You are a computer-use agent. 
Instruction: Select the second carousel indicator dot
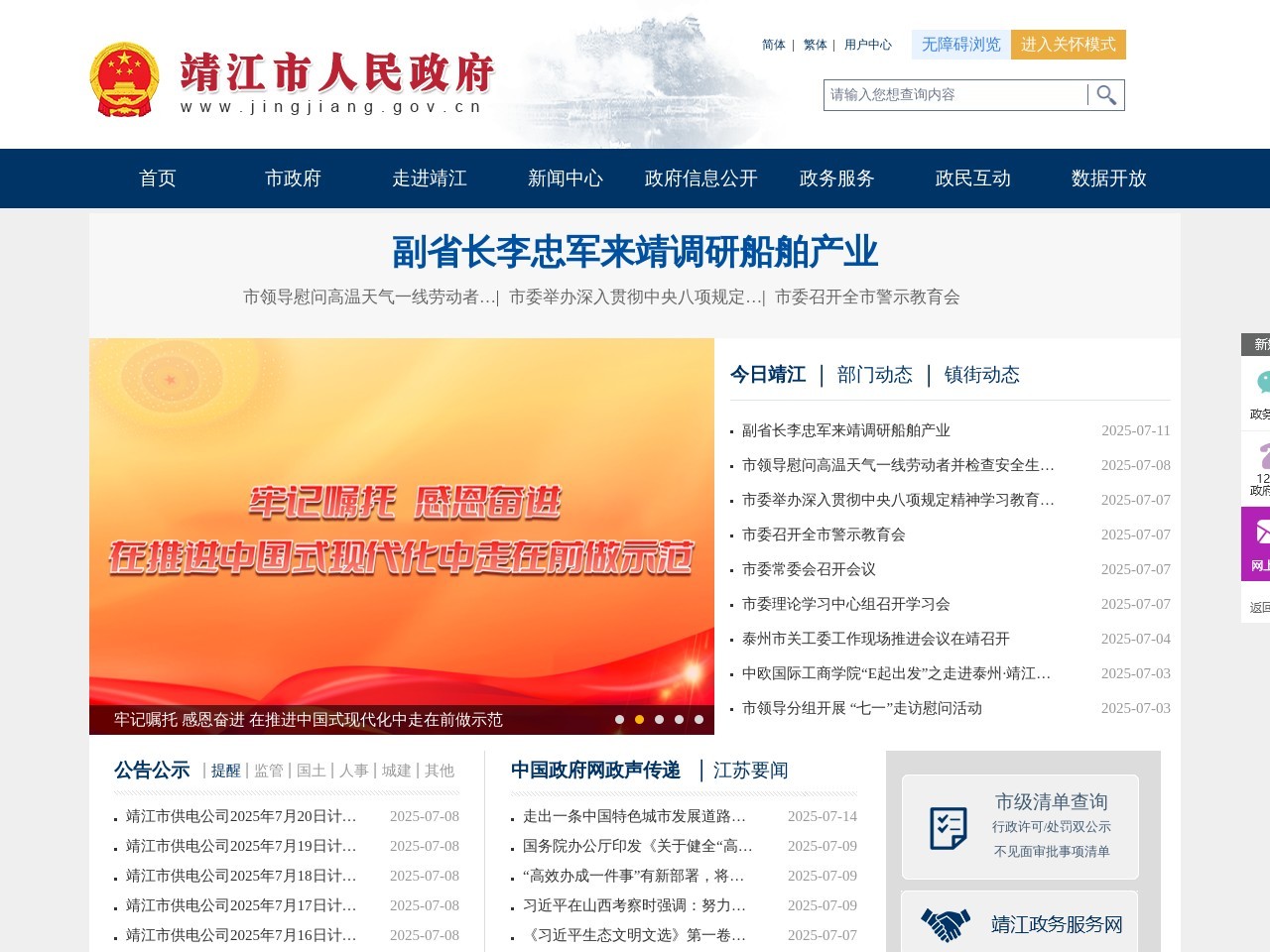click(639, 721)
